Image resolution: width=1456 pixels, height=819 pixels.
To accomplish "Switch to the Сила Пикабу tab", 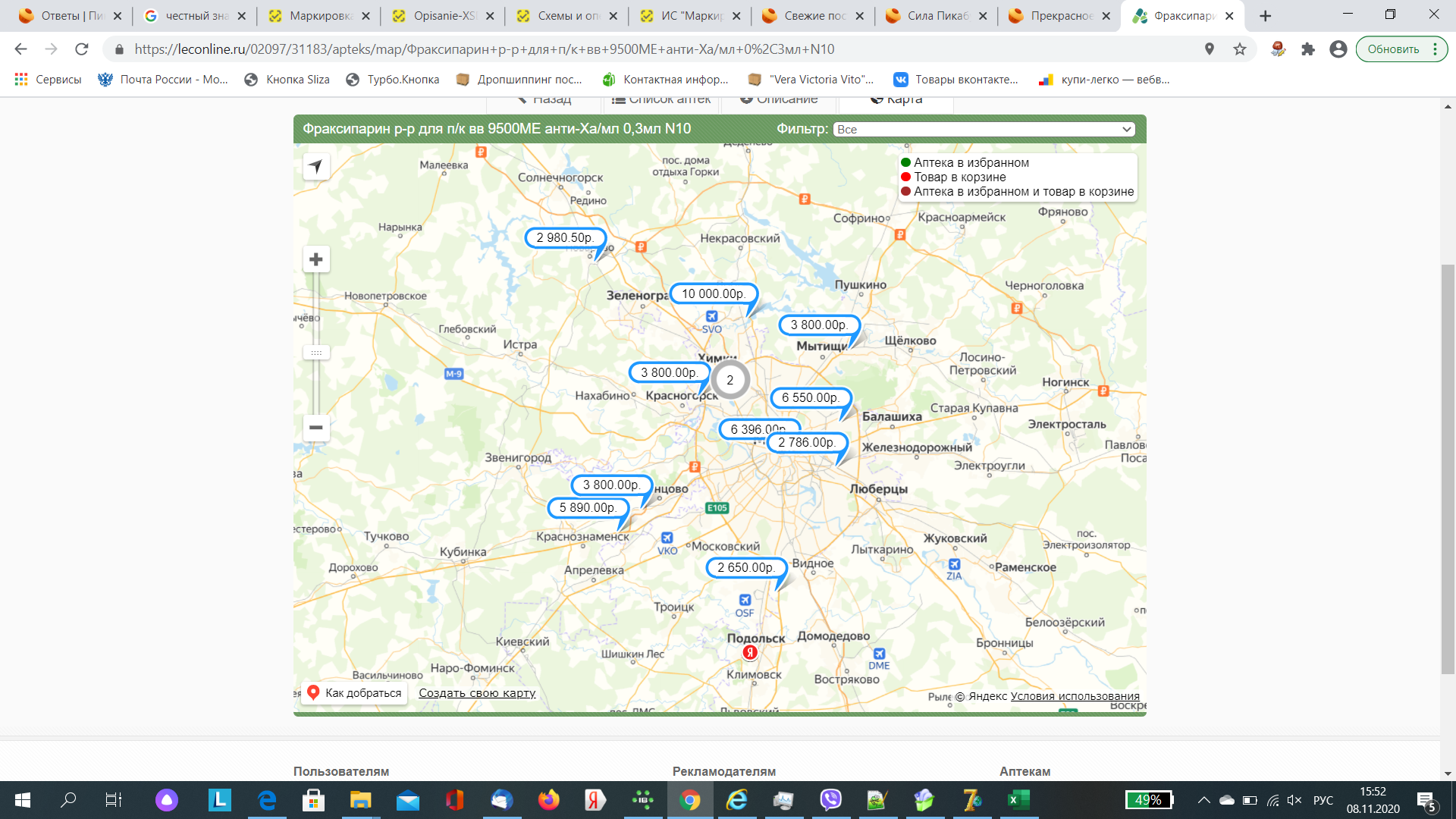I will 937,16.
